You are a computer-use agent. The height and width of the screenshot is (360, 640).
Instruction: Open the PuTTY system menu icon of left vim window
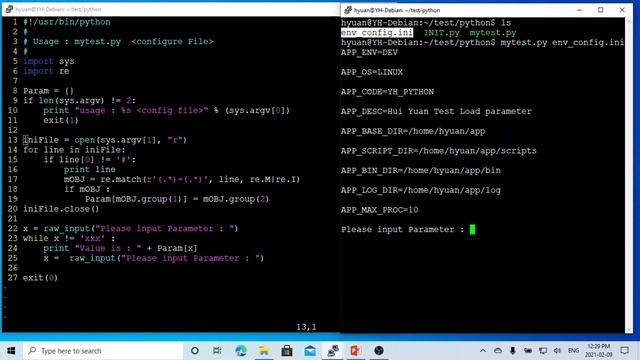(9, 9)
